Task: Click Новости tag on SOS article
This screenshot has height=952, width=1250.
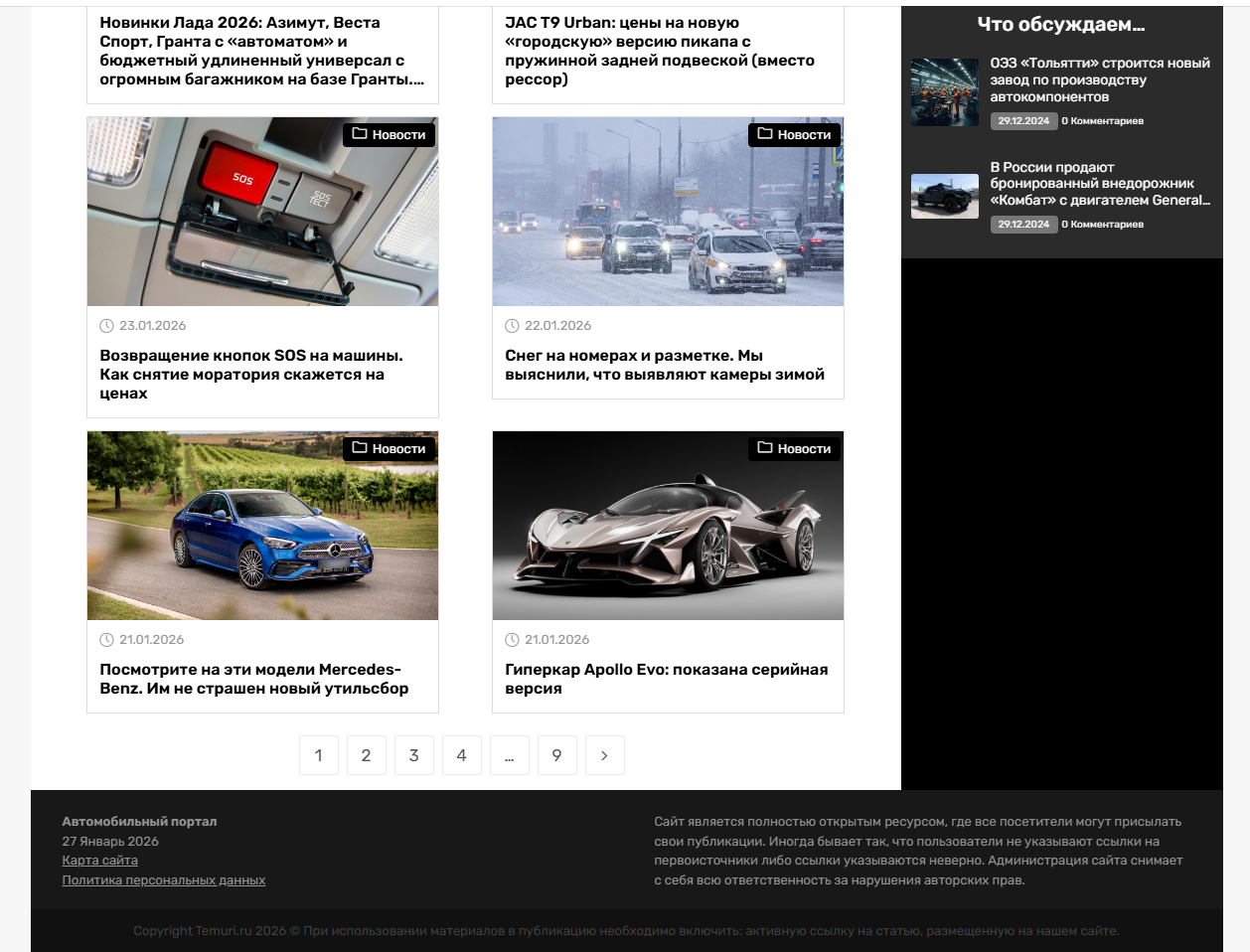Action: pos(389,134)
